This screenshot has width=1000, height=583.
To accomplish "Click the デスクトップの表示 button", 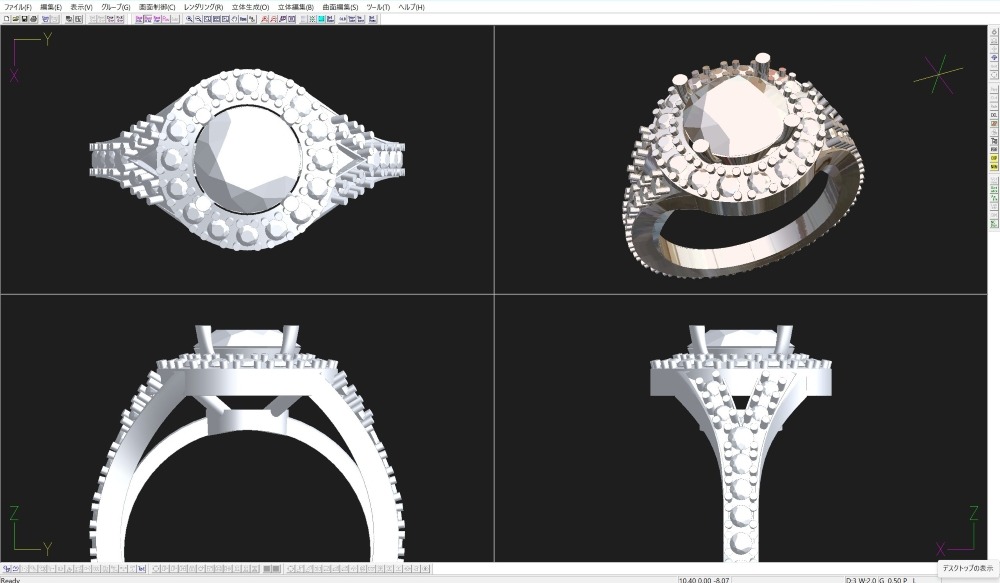I will coord(968,568).
